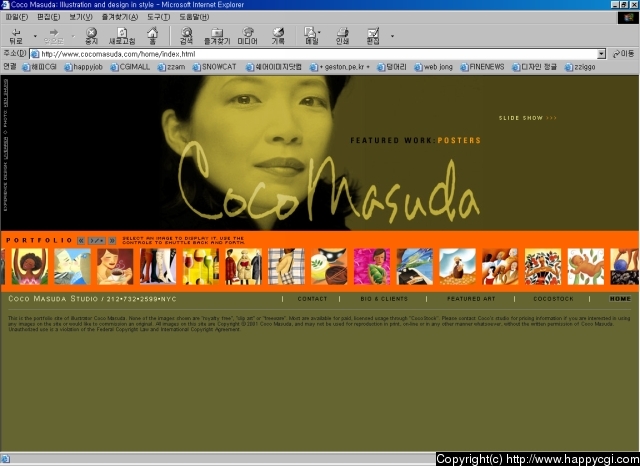Click the SLIDE SHOW link

(527, 118)
